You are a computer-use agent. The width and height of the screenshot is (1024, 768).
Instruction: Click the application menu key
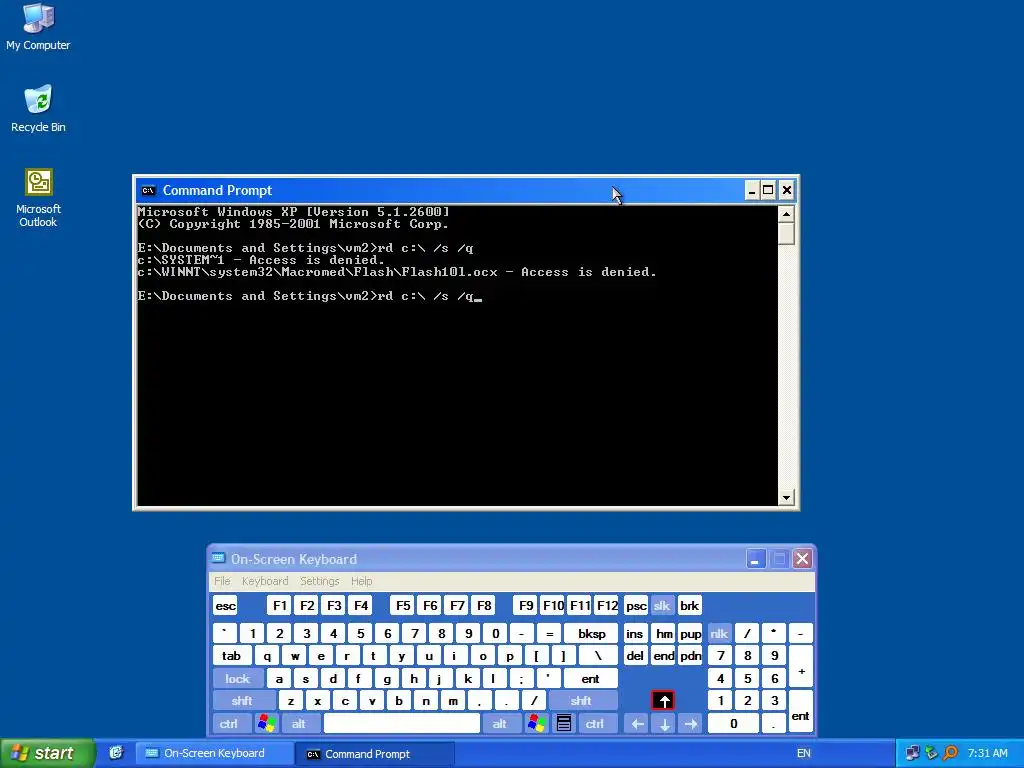[x=564, y=724]
